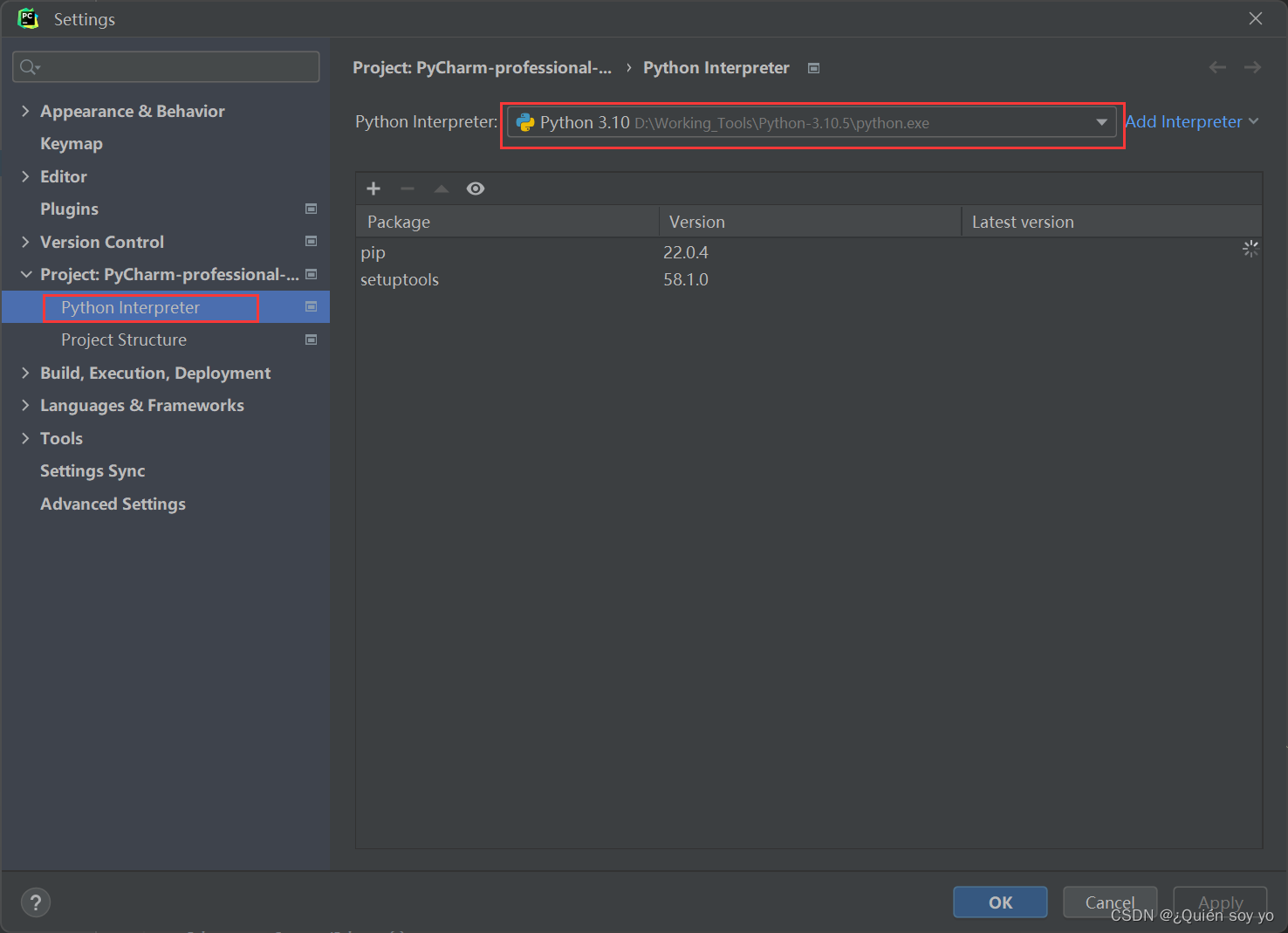This screenshot has height=933, width=1288.
Task: Sort by the Latest version column header
Action: click(x=1112, y=222)
